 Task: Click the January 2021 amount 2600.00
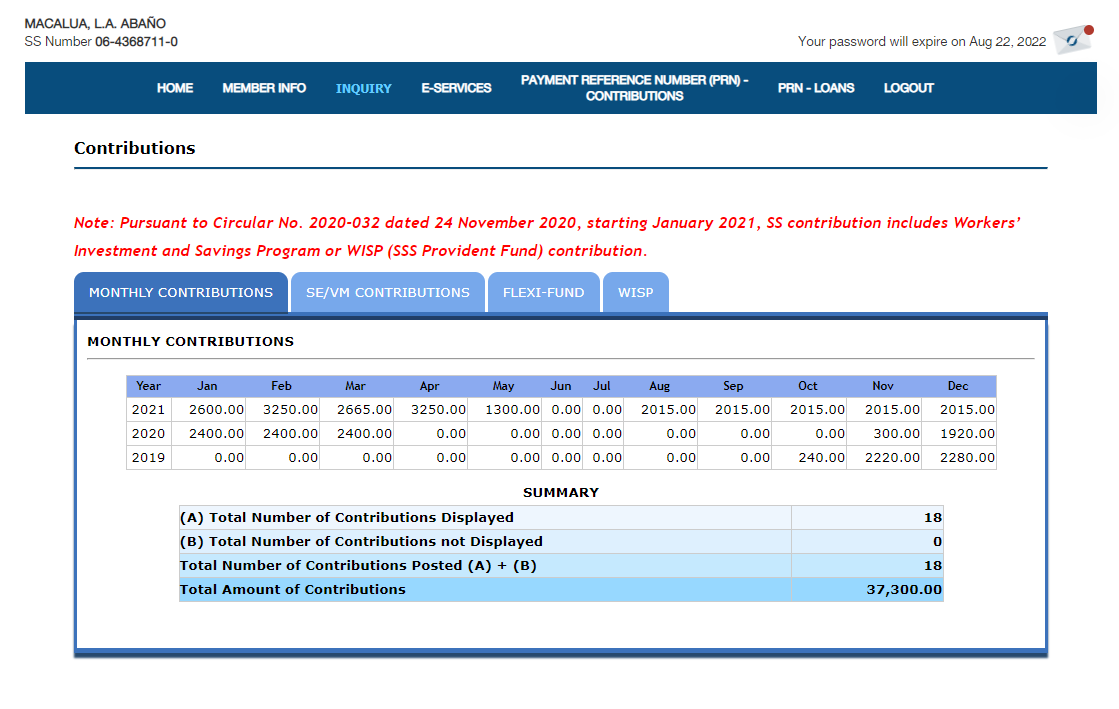(216, 409)
